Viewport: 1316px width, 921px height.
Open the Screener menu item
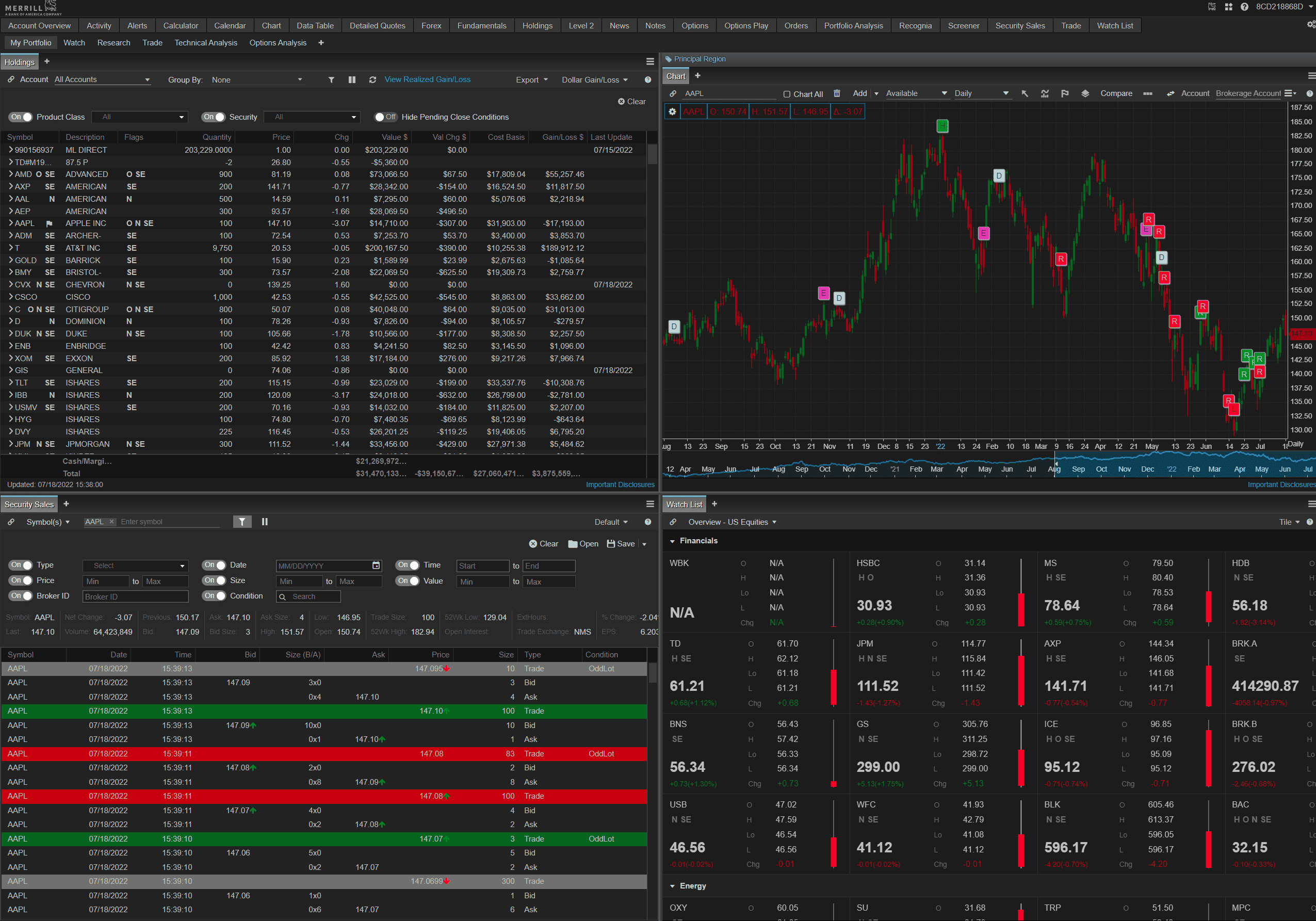(964, 25)
